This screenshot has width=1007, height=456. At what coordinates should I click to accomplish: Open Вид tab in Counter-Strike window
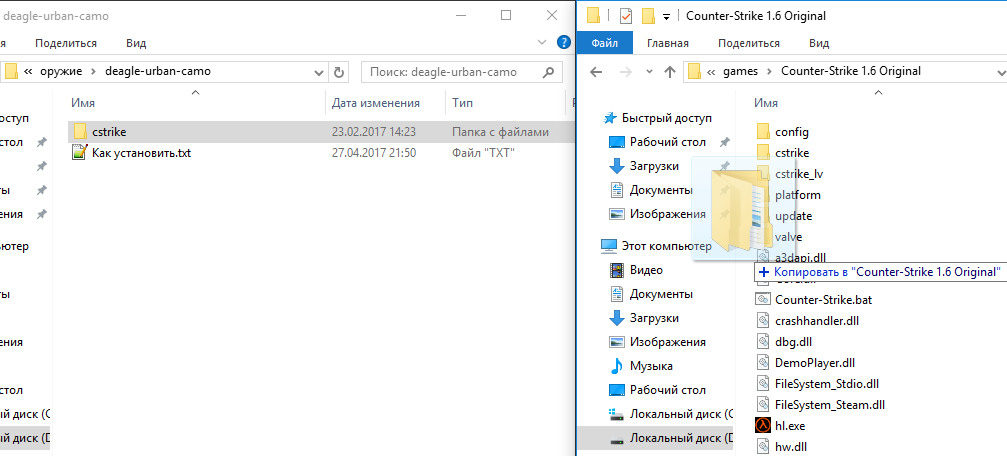819,43
